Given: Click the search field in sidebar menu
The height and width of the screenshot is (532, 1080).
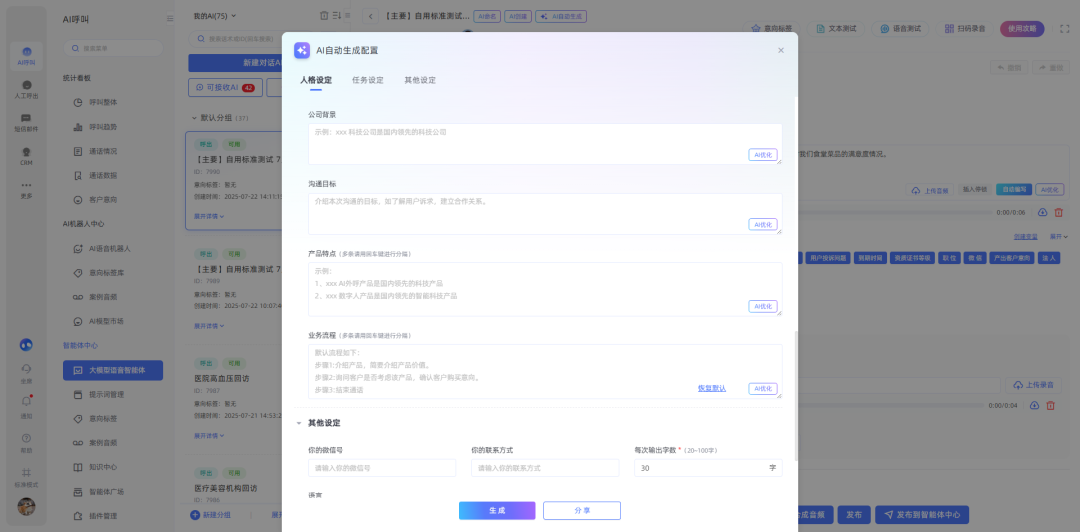Looking at the screenshot, I should [x=113, y=48].
